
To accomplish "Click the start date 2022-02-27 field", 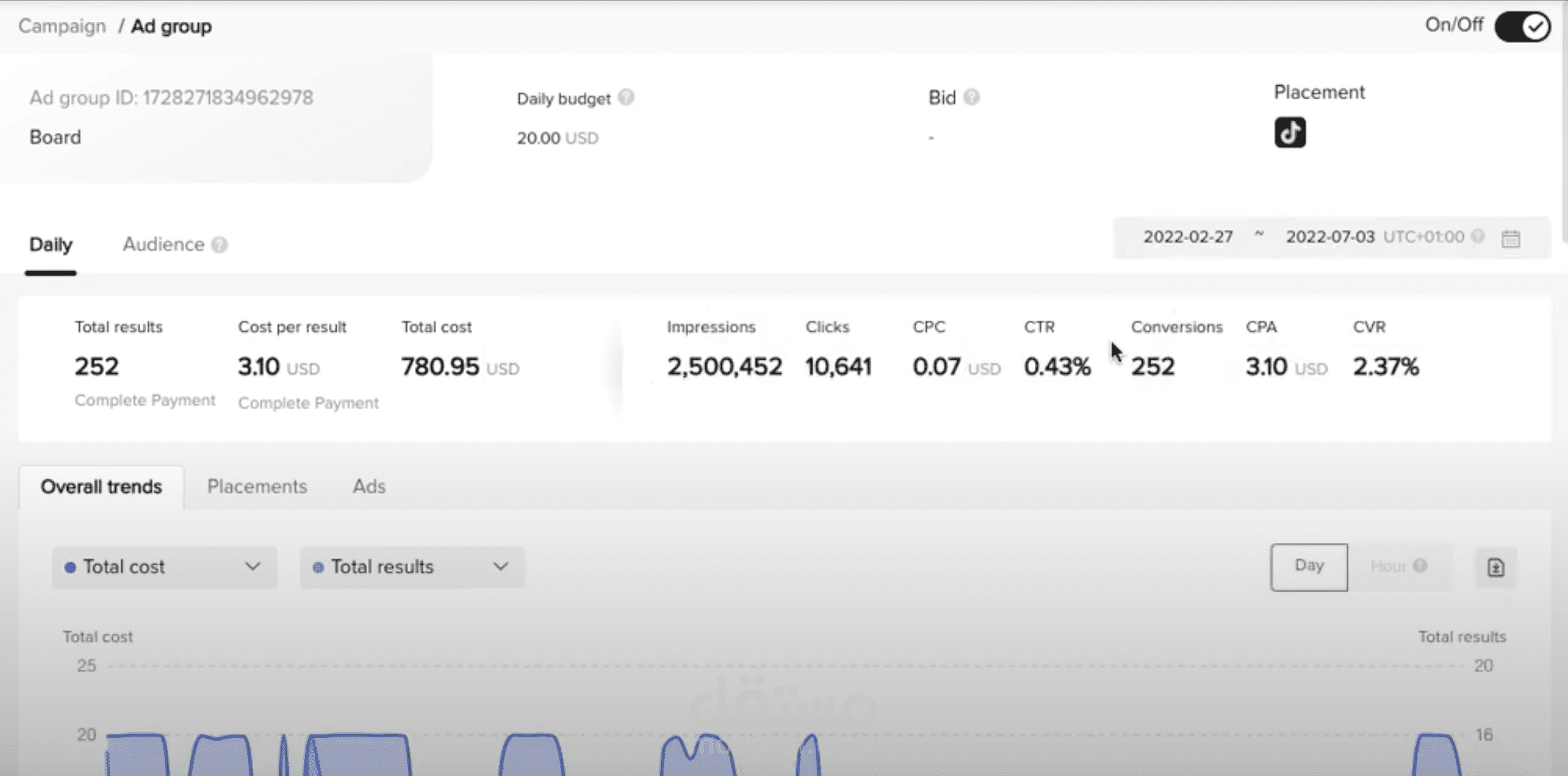I will pos(1188,237).
